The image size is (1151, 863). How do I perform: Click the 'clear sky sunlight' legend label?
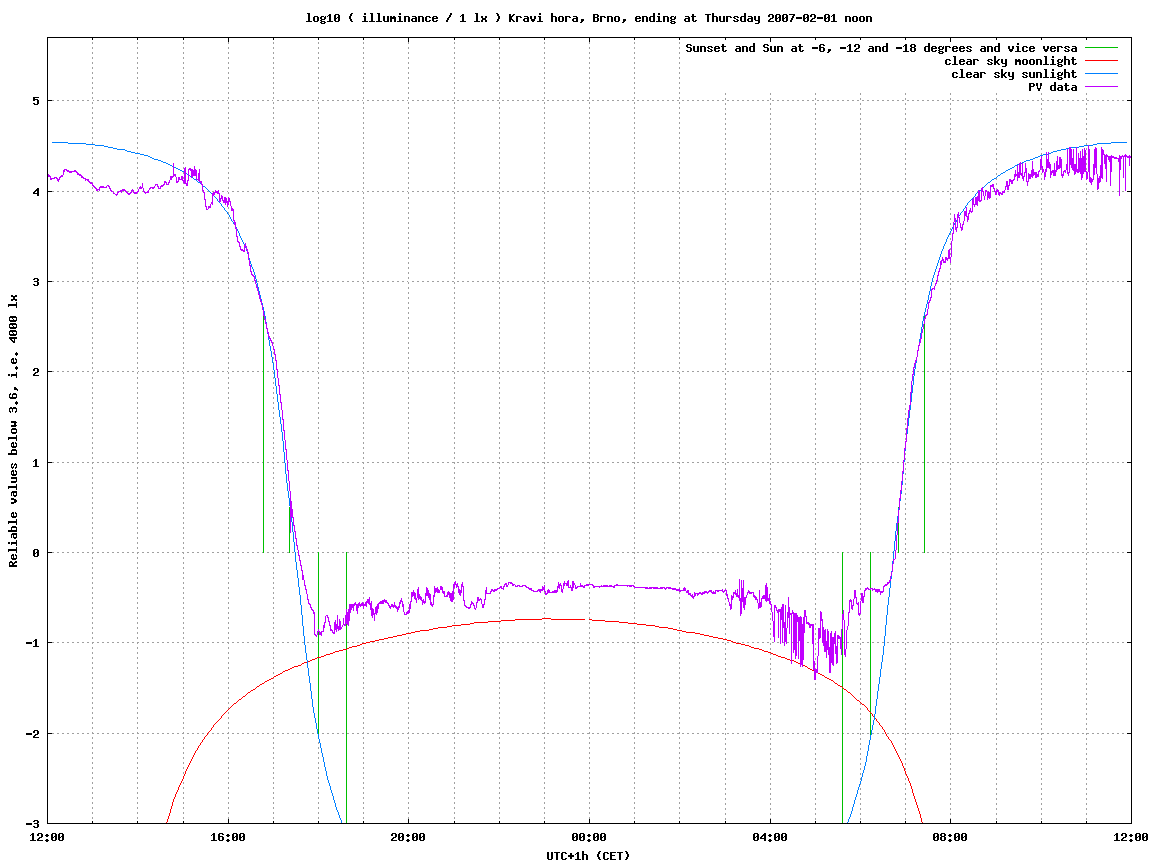tap(1014, 74)
